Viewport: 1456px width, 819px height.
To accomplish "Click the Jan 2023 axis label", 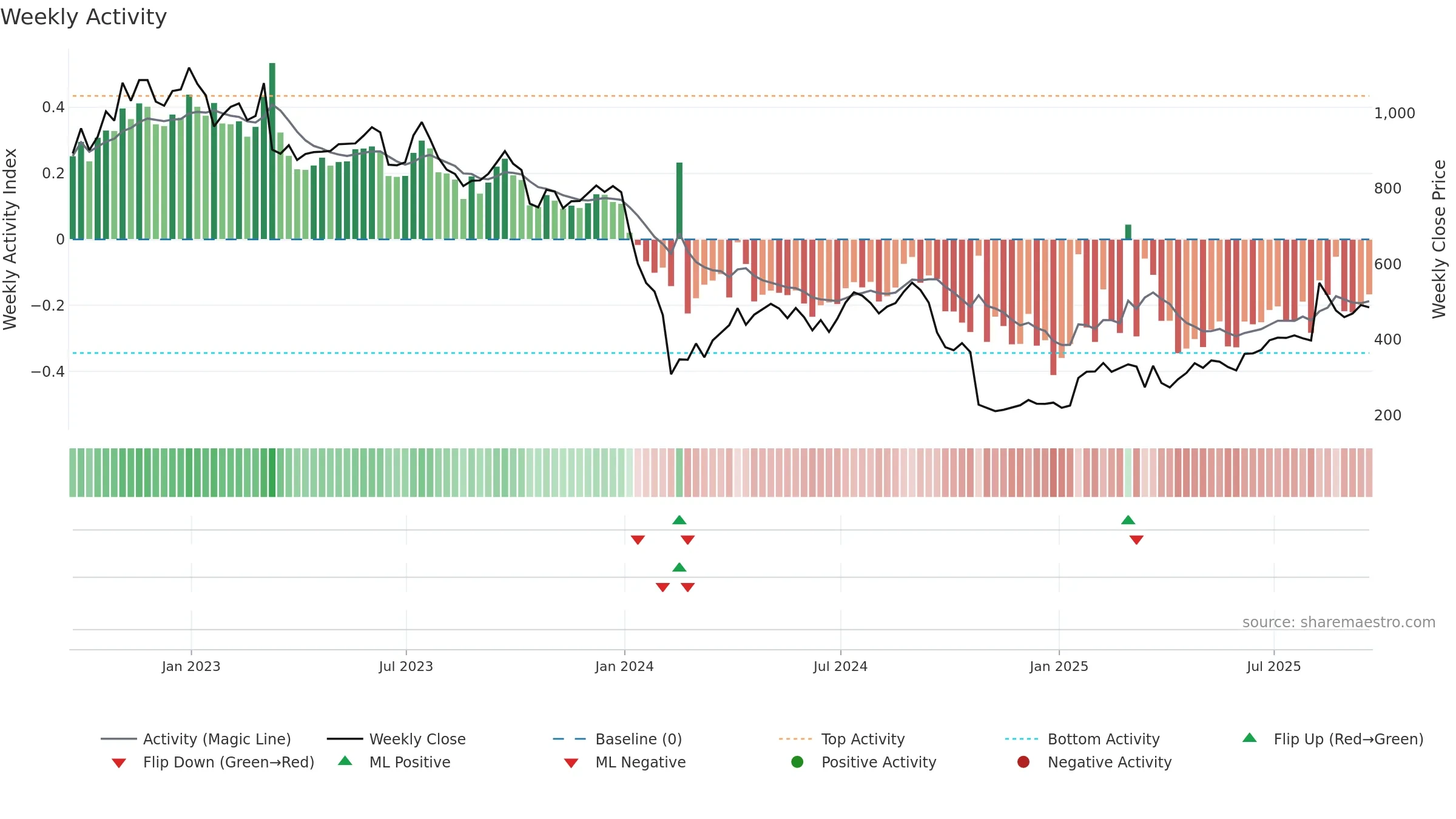I will 191,666.
